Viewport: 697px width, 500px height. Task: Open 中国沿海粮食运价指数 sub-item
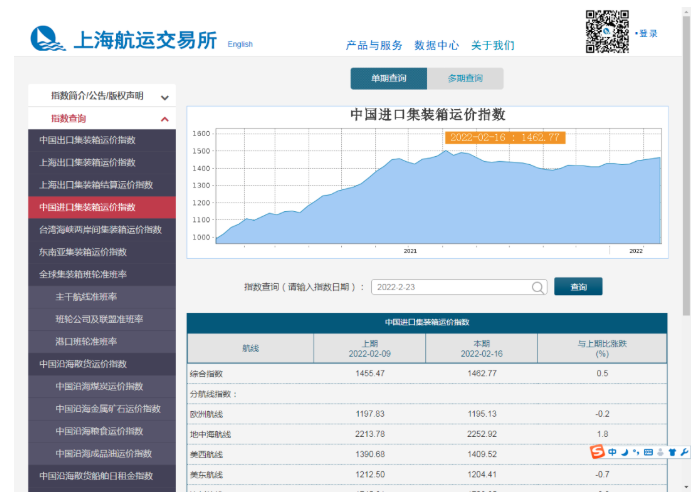pyautogui.click(x=102, y=432)
